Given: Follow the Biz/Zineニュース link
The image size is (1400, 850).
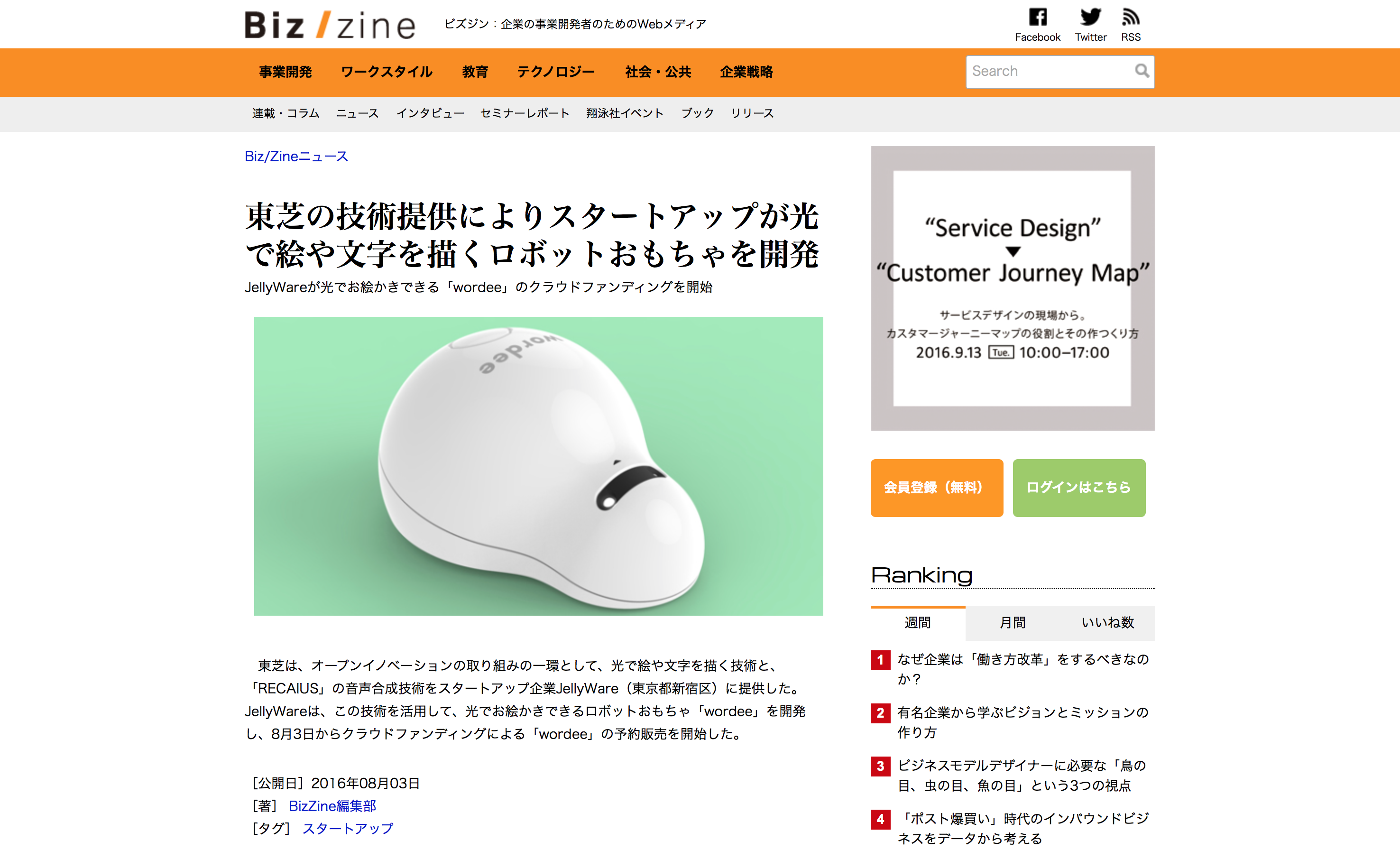Looking at the screenshot, I should click(296, 156).
